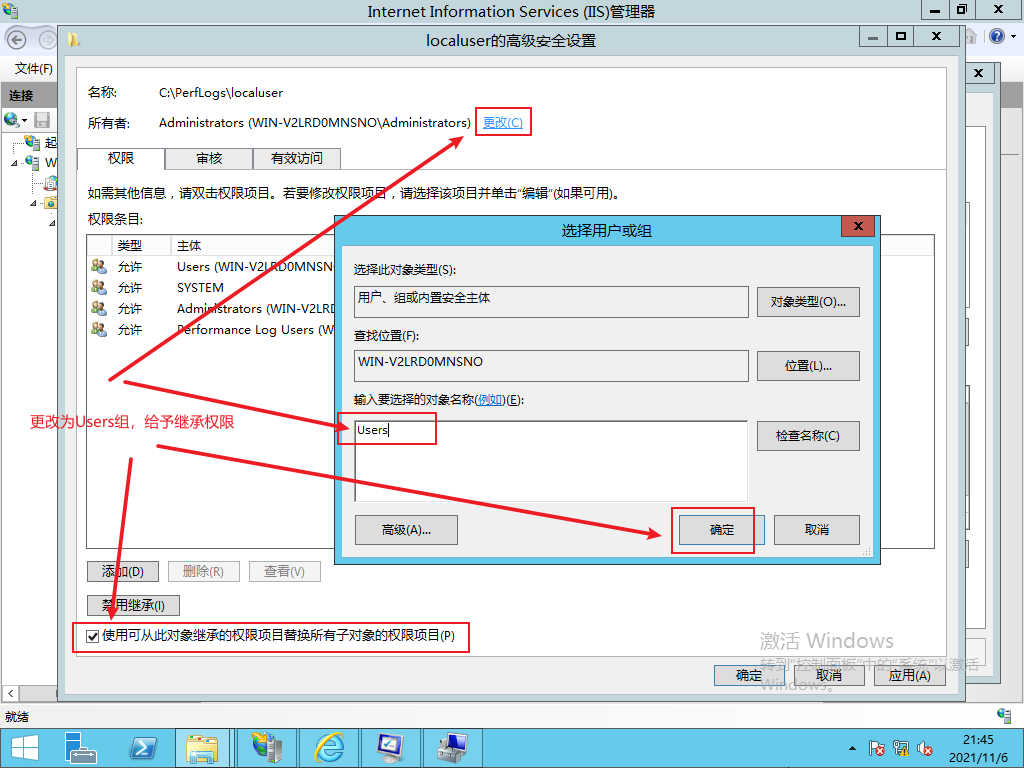Viewport: 1024px width, 768px height.
Task: Open the 文件(F) menu
Action: point(34,68)
